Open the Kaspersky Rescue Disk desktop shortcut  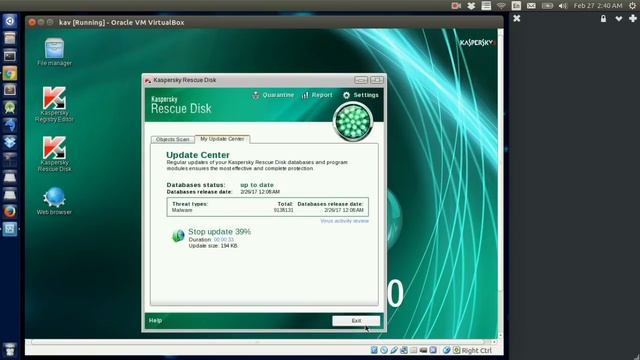[54, 153]
